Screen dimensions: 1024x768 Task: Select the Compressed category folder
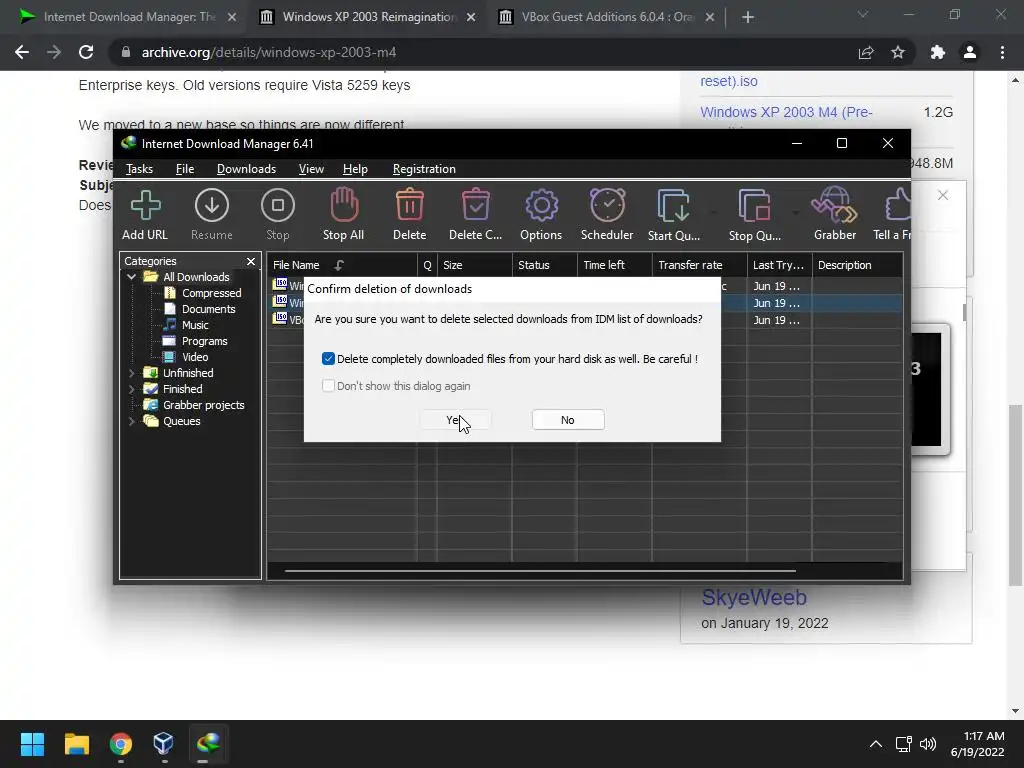(x=204, y=293)
